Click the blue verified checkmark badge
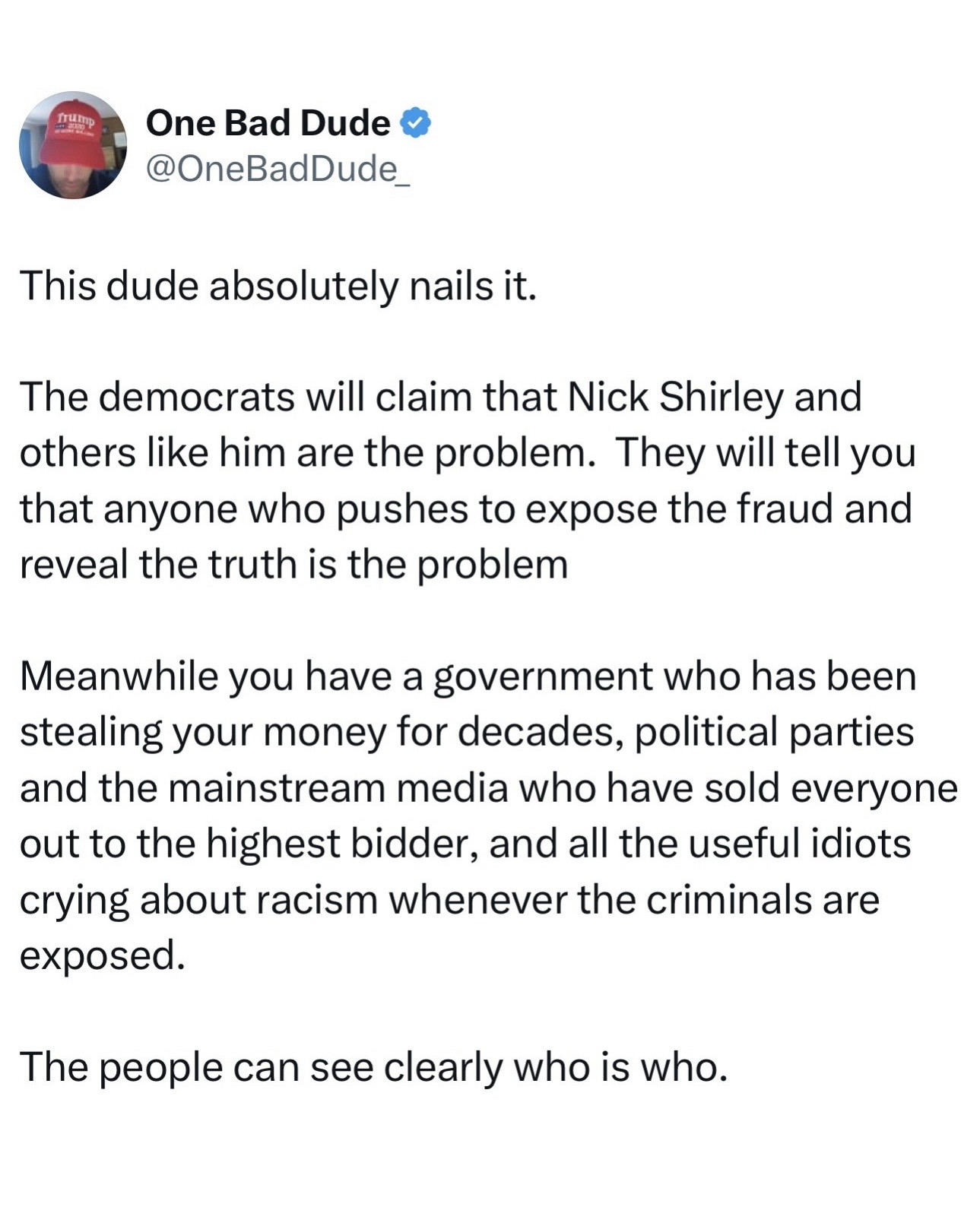This screenshot has height=1226, width=980. pyautogui.click(x=415, y=122)
